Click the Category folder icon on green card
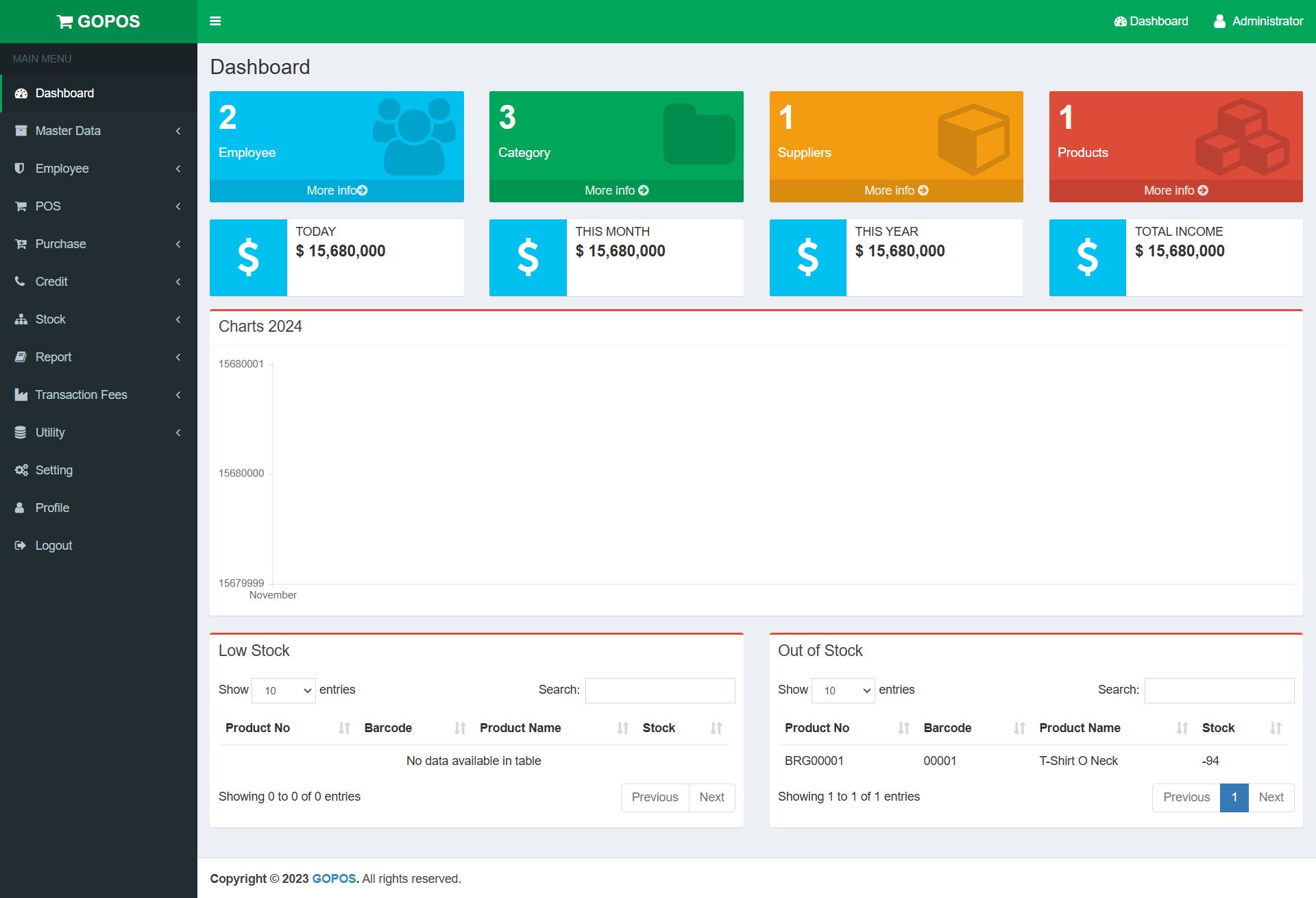This screenshot has width=1316, height=898. click(698, 134)
